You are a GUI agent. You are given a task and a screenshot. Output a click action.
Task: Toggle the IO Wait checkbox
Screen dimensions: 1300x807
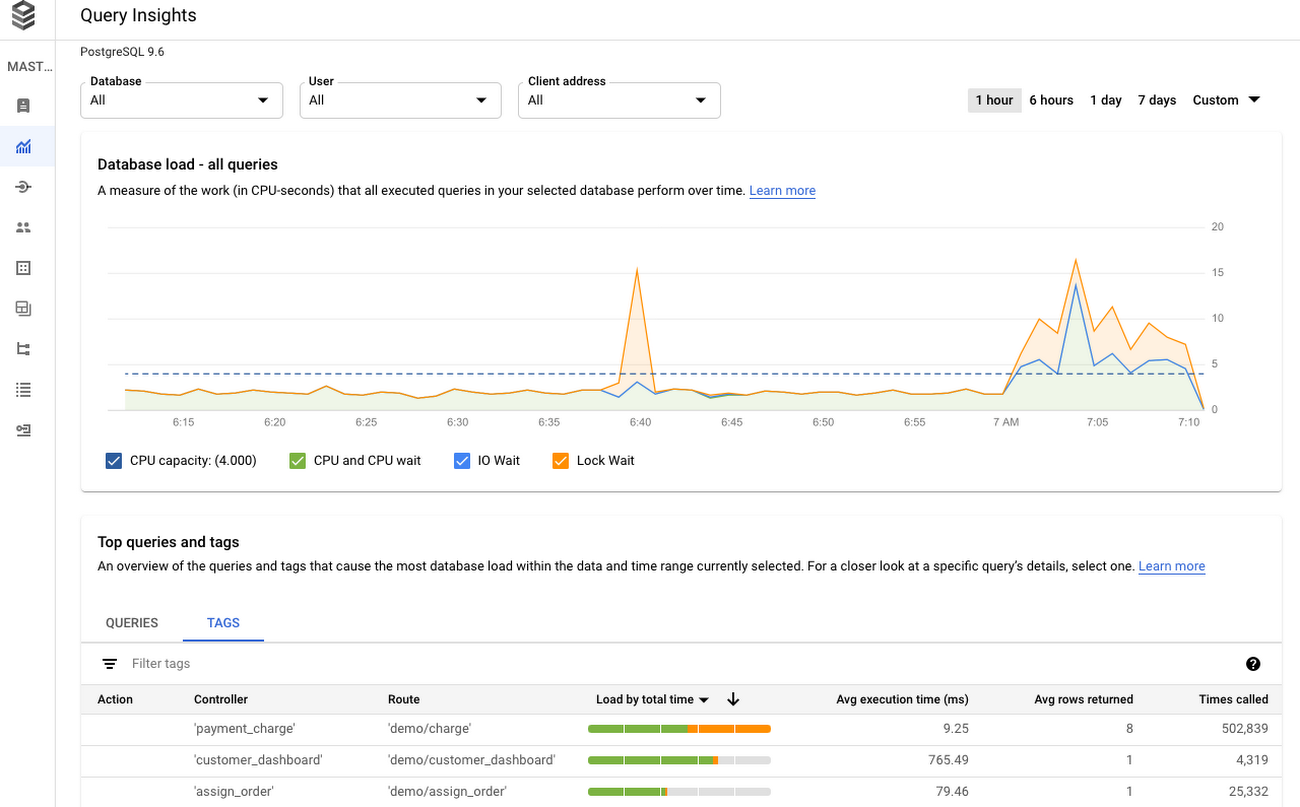462,461
